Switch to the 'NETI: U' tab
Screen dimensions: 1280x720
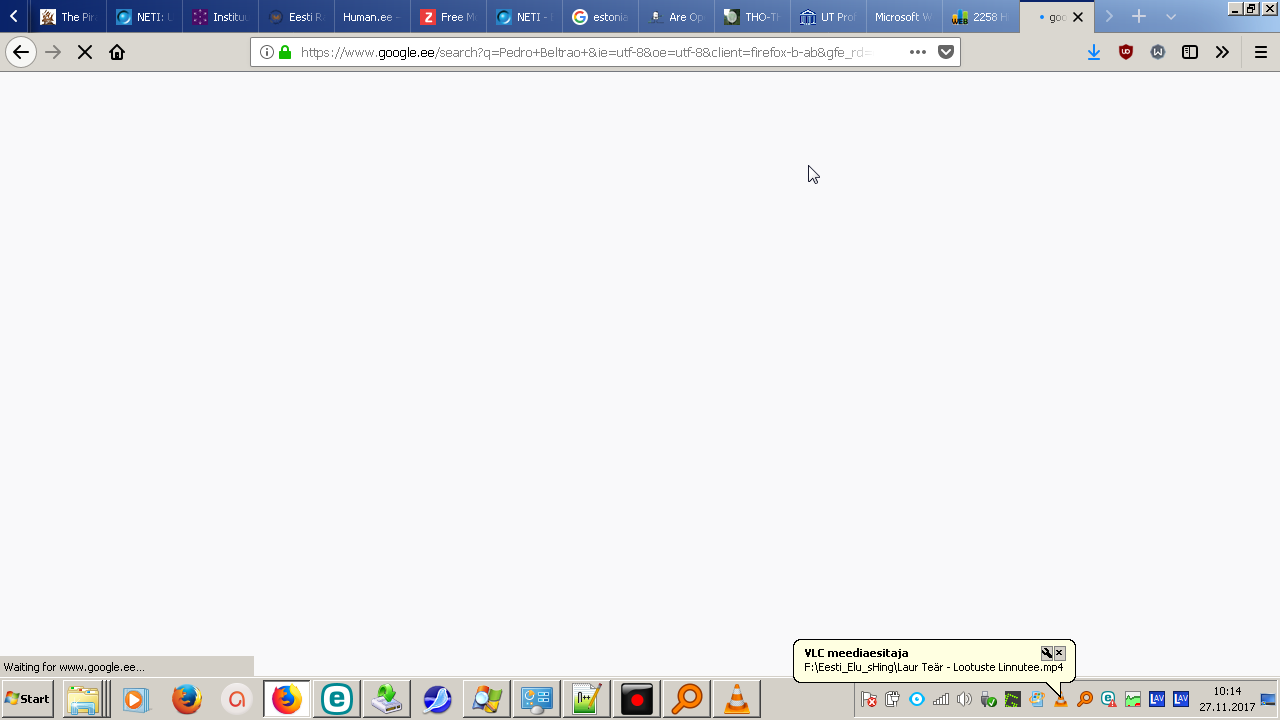tap(144, 17)
